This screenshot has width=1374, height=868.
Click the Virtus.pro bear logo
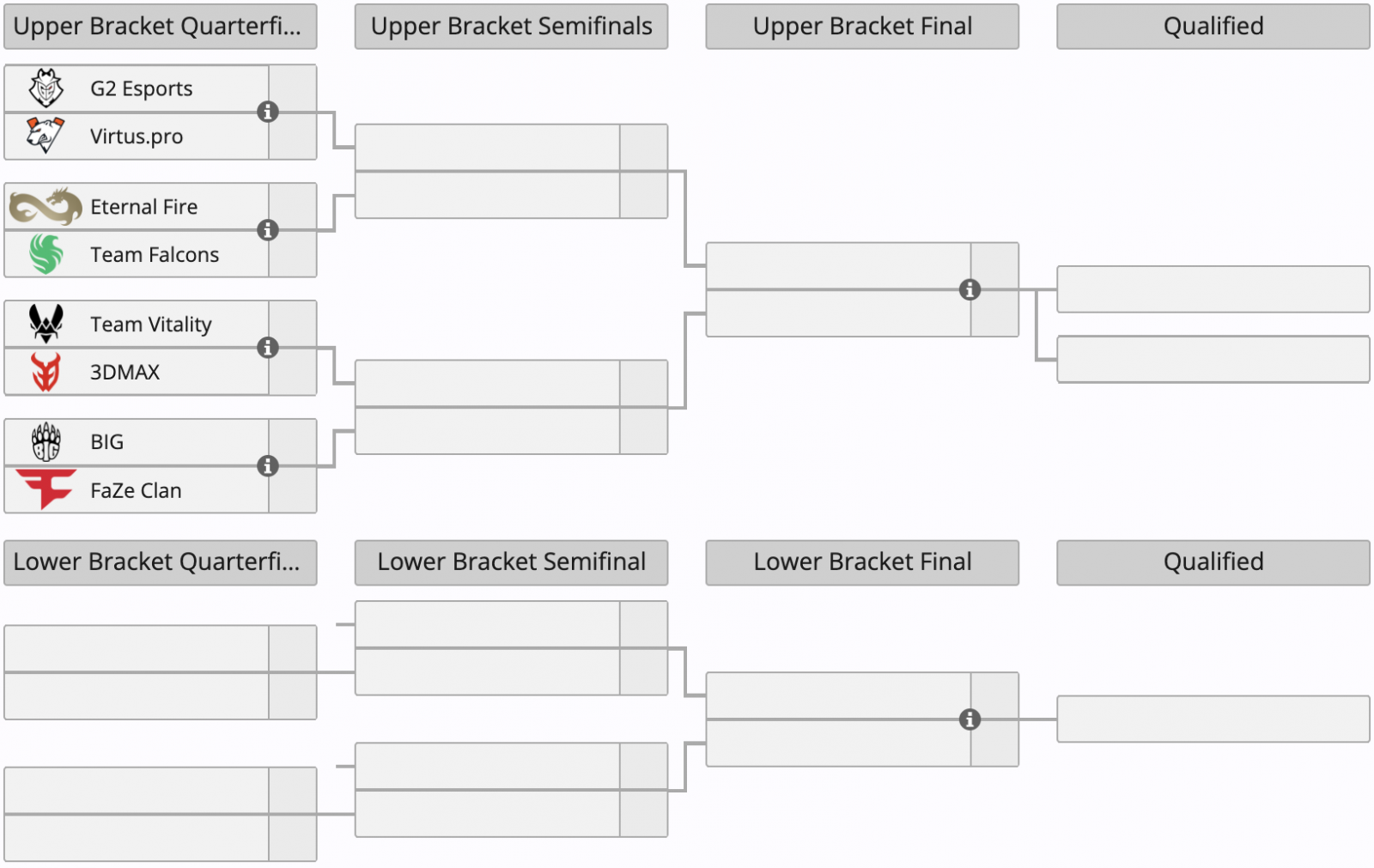click(x=46, y=136)
